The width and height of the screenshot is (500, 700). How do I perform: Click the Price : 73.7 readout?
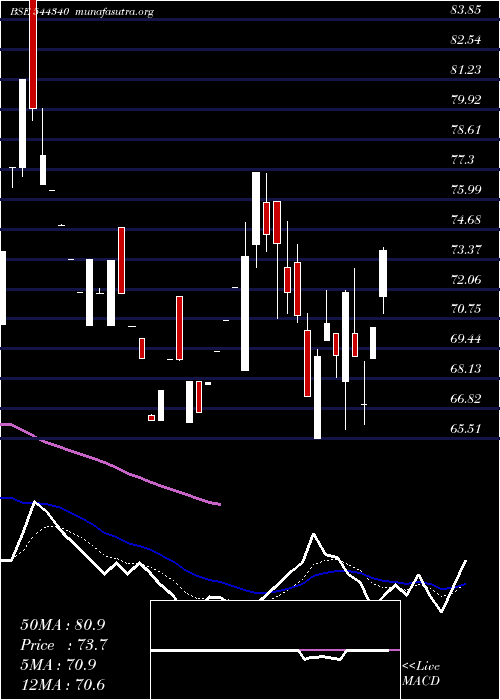(x=64, y=645)
